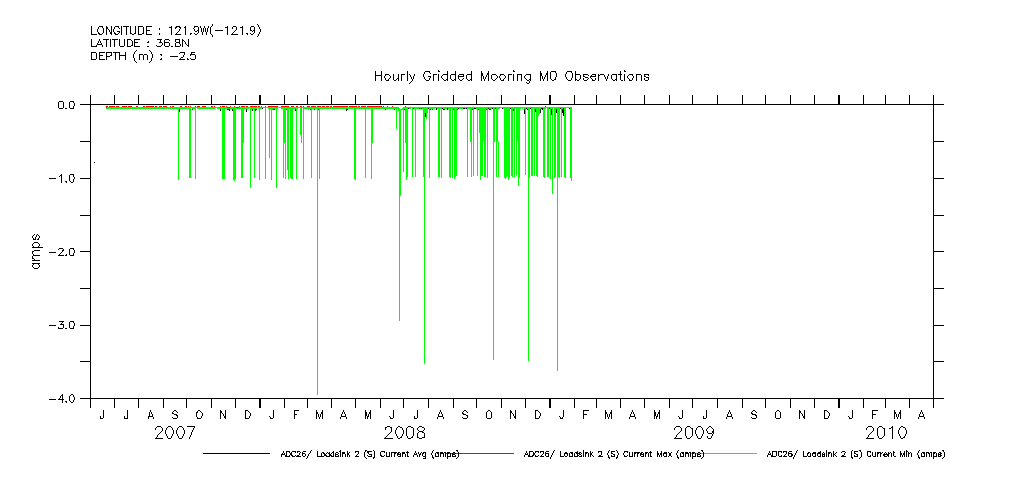Screen dimensions: 1009x504
Task: Select the 2007 year label on the x-axis
Action: point(174,433)
